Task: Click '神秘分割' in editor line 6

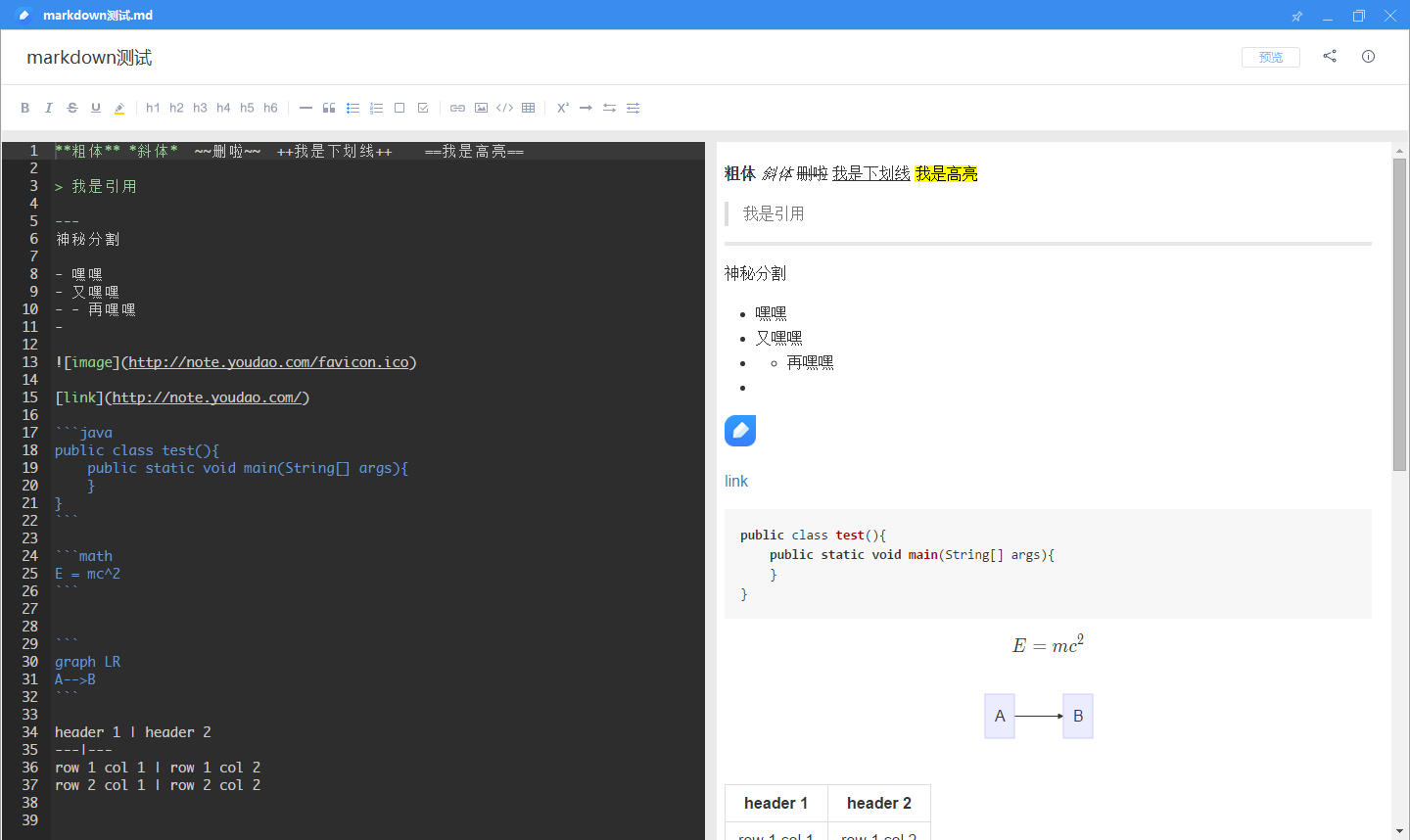Action: (x=88, y=239)
